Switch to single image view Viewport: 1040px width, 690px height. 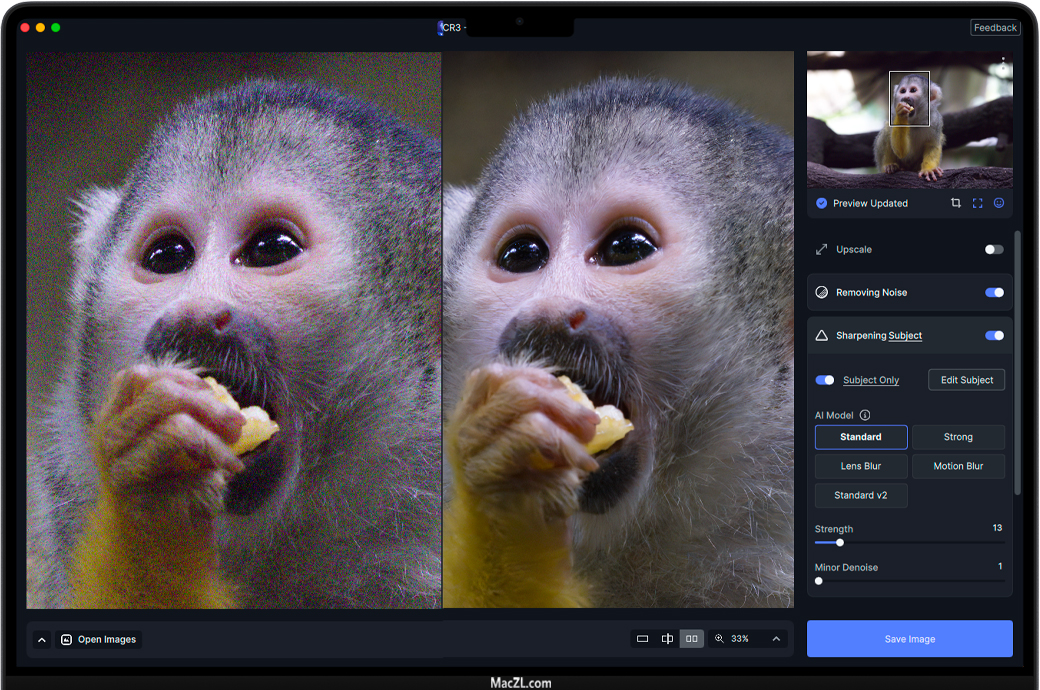[x=642, y=639]
